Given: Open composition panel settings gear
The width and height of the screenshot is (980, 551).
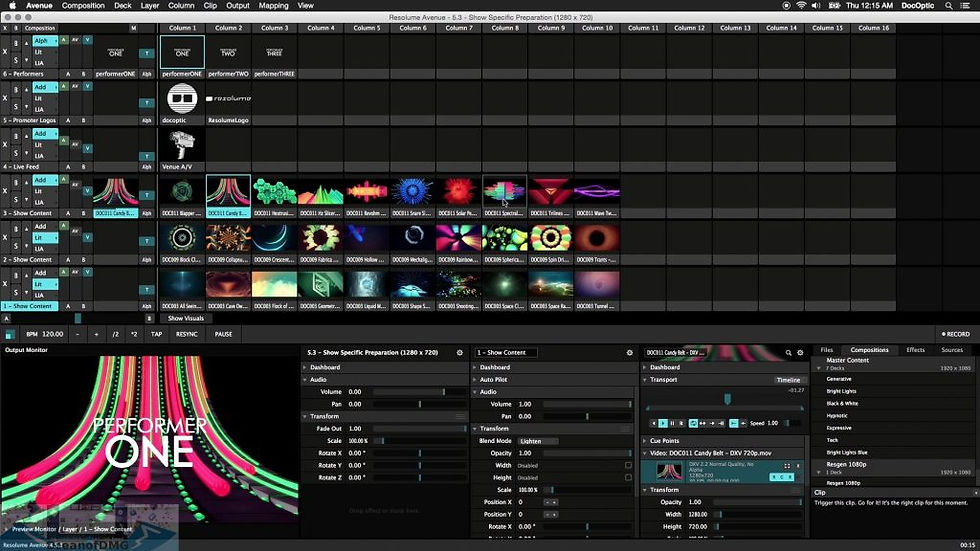Looking at the screenshot, I should click(x=459, y=353).
